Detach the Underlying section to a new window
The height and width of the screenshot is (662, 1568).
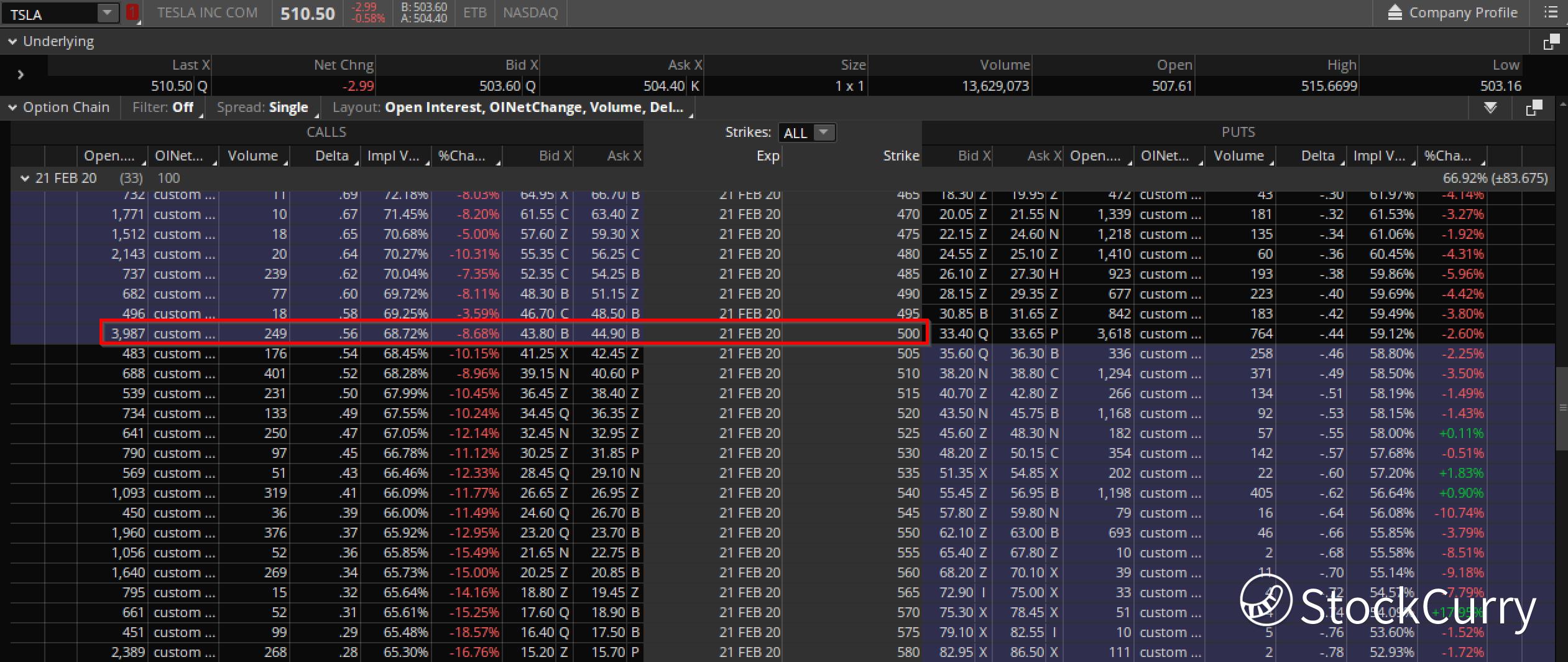click(x=1551, y=42)
